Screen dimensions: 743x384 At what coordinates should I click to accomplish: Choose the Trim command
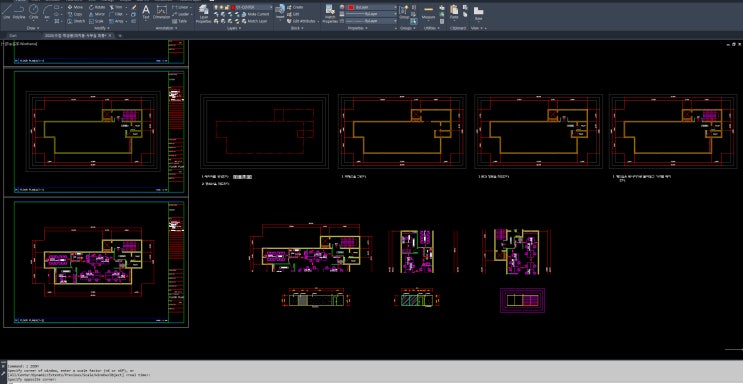click(116, 7)
